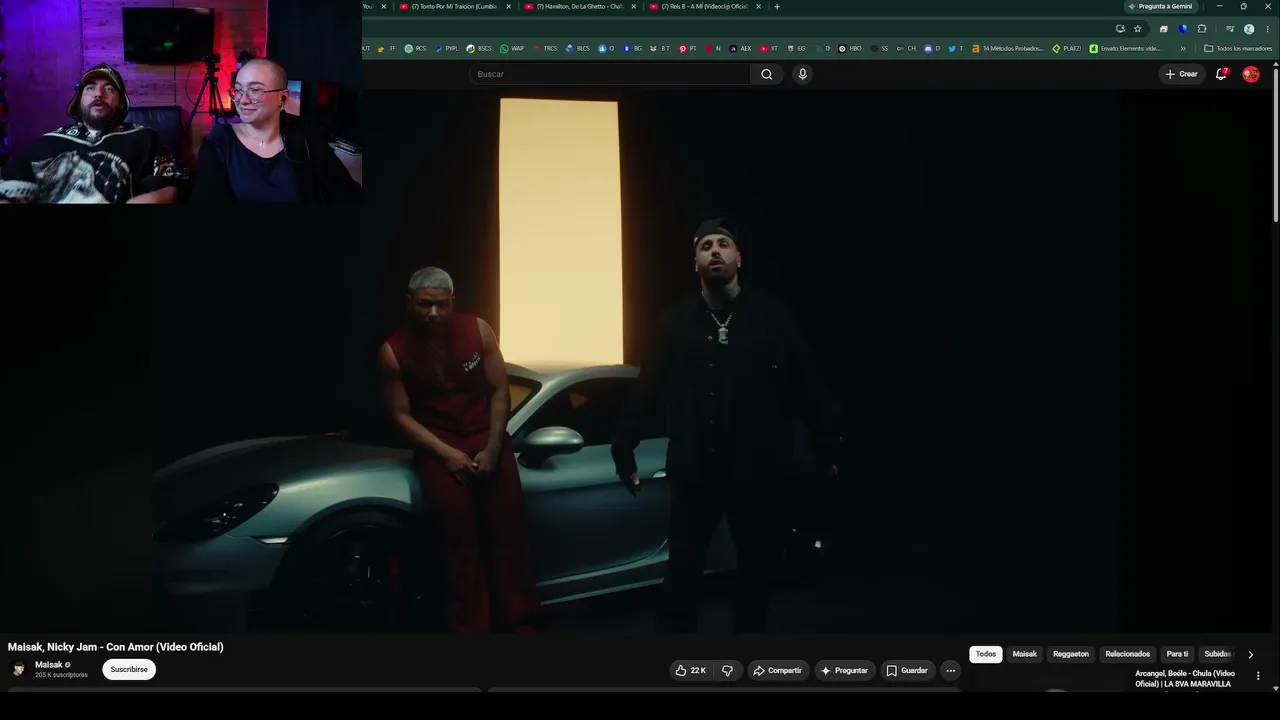Show next filter chips arrow

pyautogui.click(x=1250, y=654)
